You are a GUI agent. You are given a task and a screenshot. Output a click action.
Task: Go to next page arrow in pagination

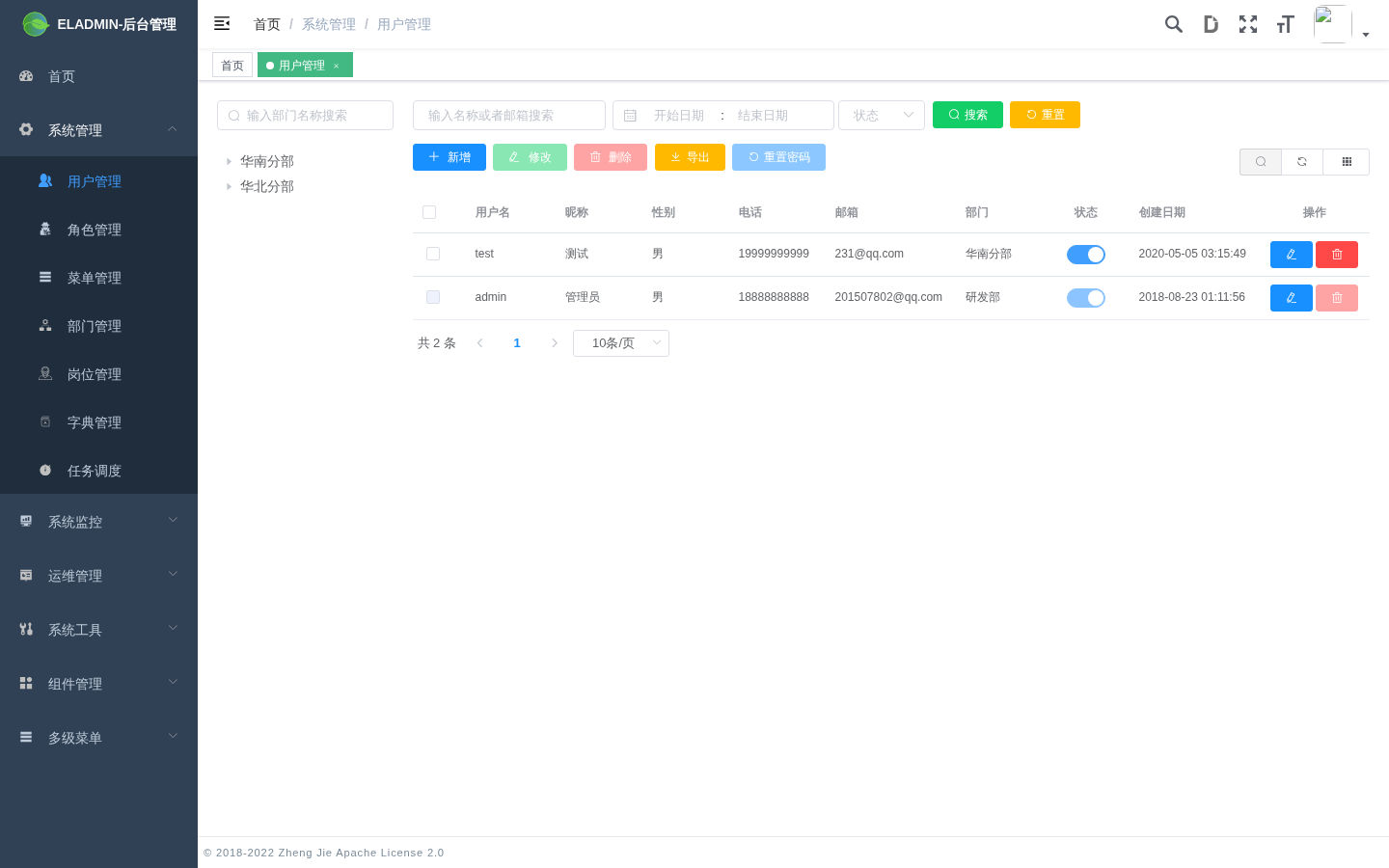(555, 343)
